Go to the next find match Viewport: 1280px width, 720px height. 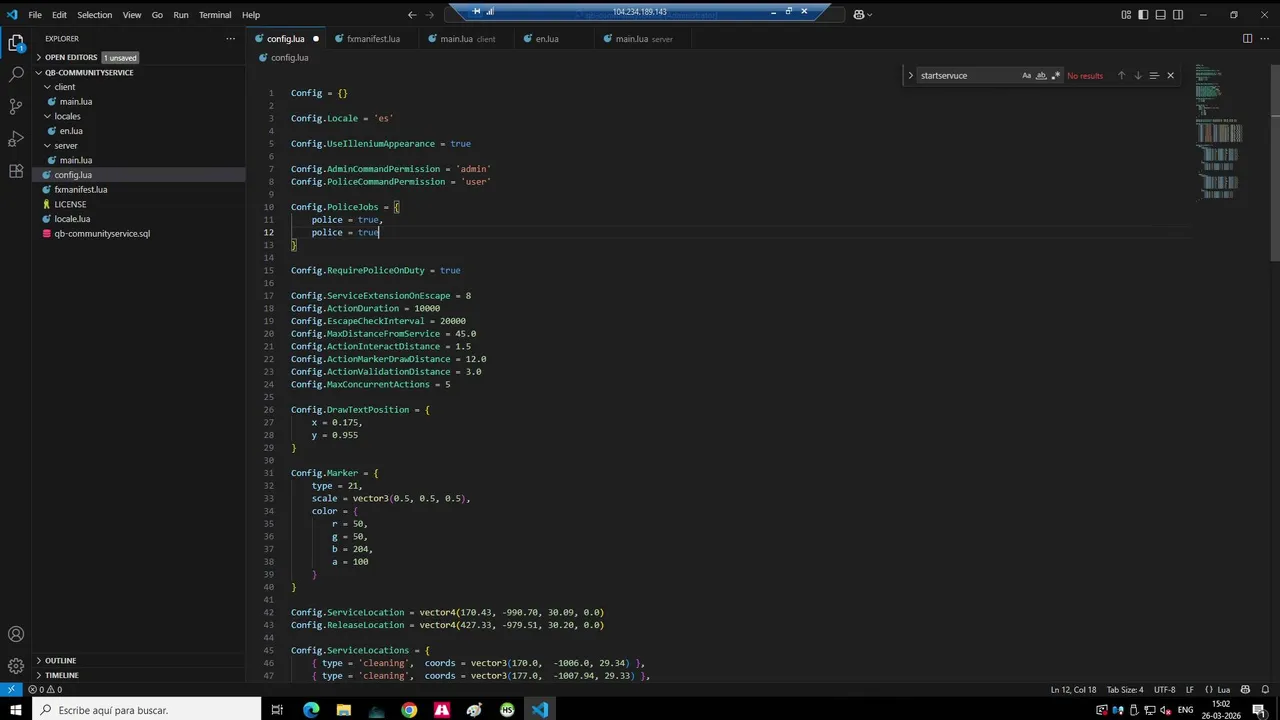1137,76
